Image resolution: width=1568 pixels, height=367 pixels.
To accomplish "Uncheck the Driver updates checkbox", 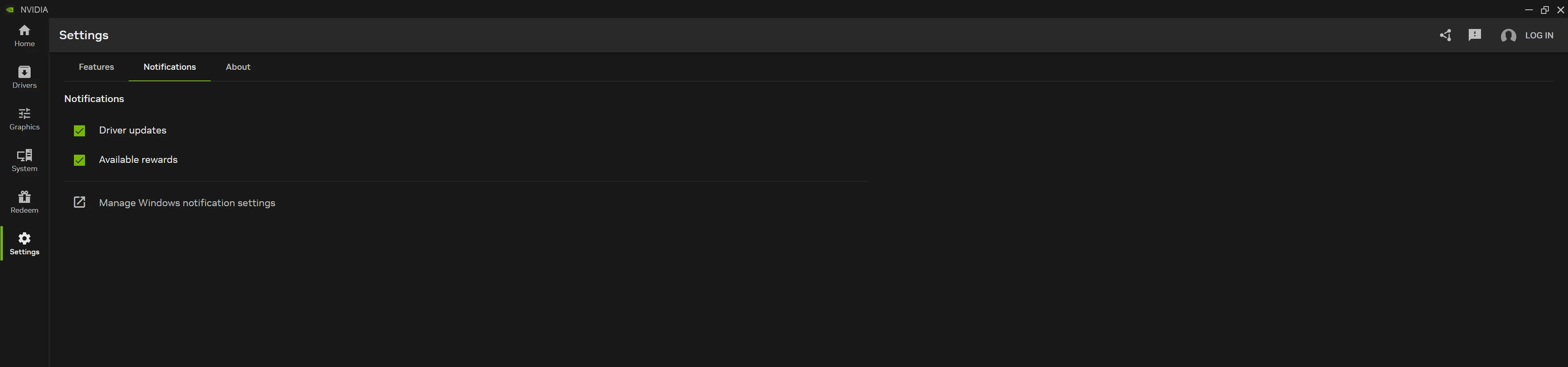I will point(80,131).
